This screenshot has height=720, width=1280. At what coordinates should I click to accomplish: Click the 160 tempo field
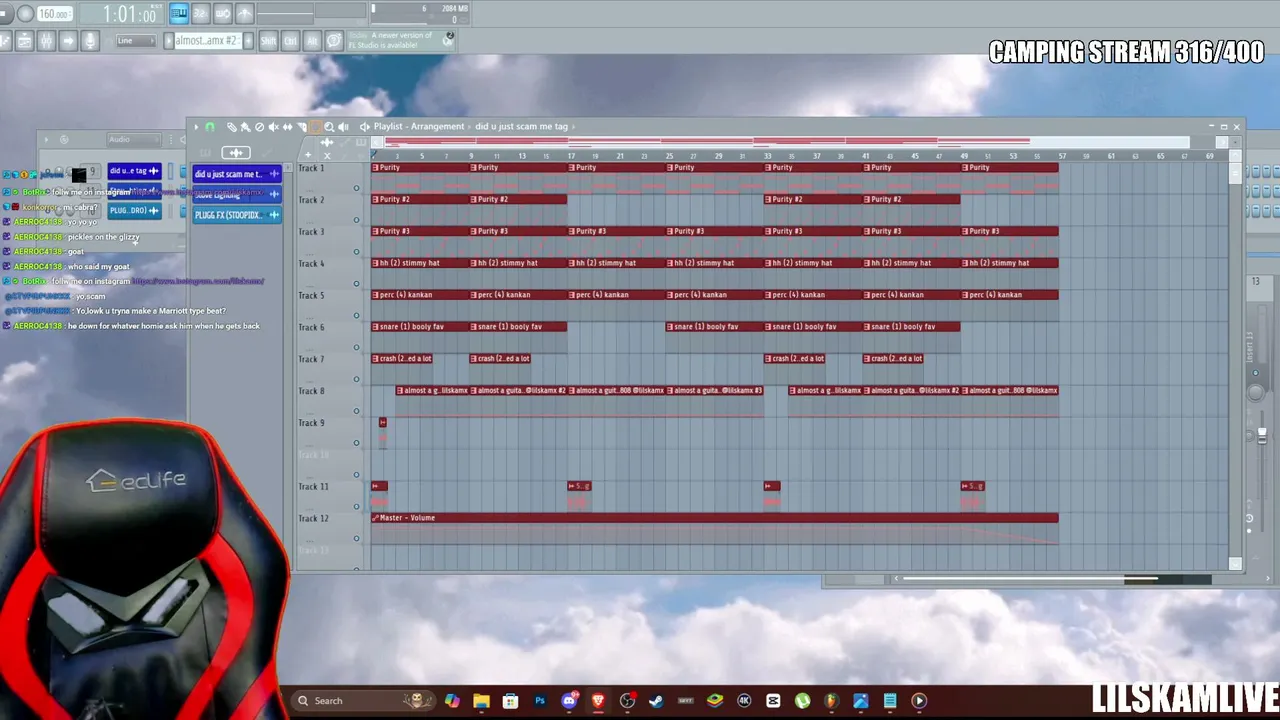[x=55, y=14]
